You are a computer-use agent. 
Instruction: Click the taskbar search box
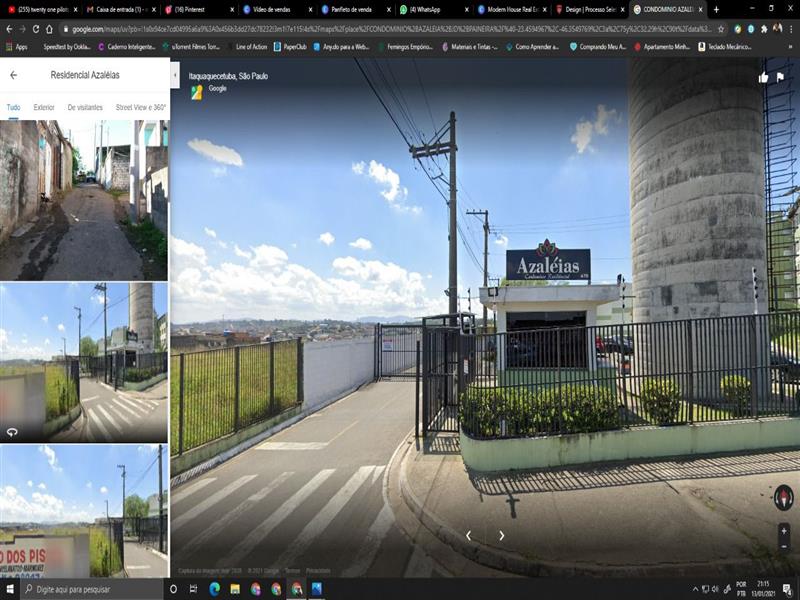92,589
